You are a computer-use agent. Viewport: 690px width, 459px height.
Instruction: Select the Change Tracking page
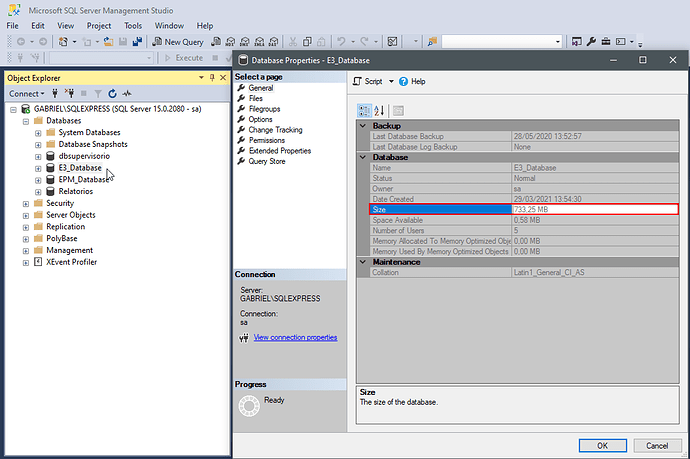[275, 130]
